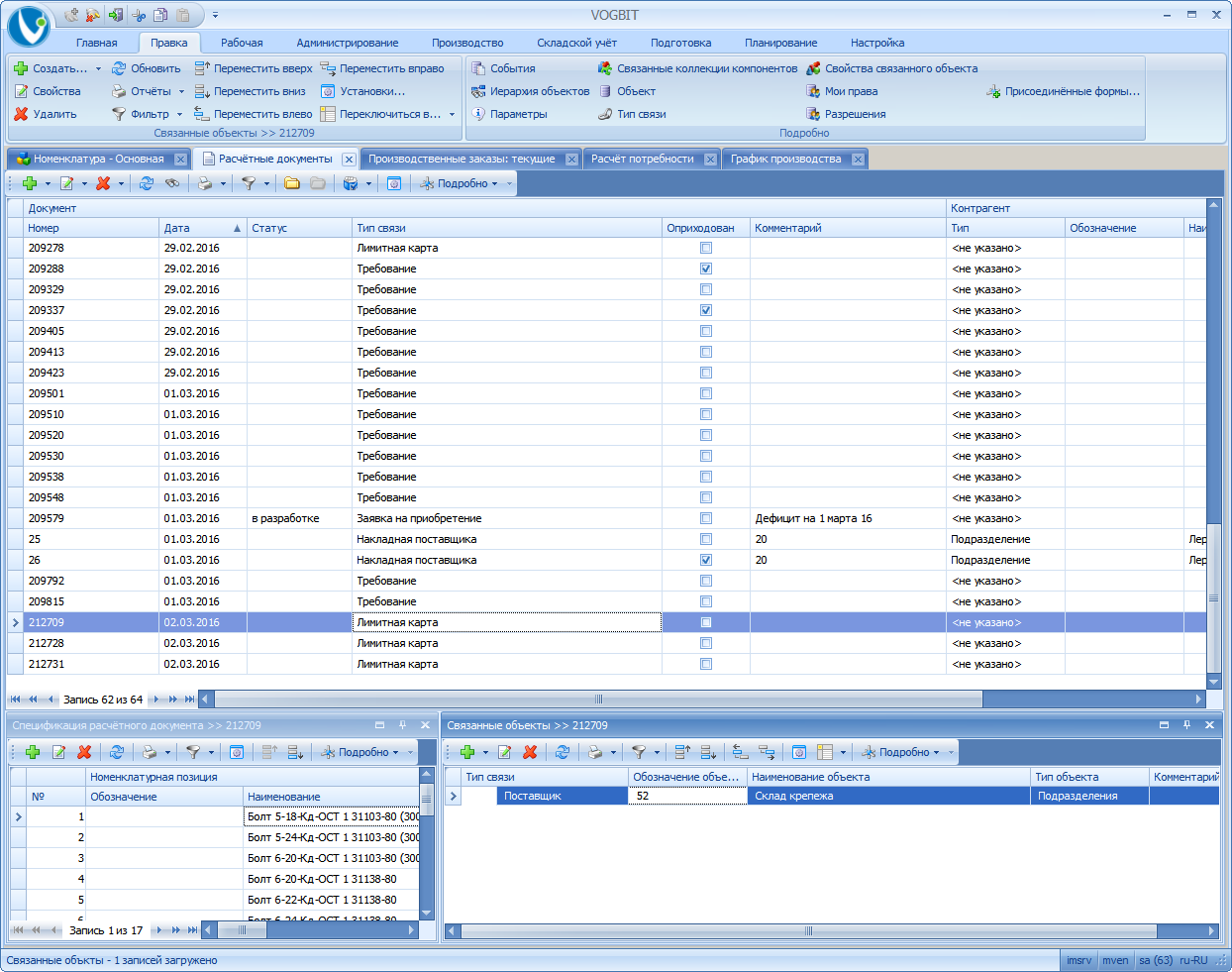The width and height of the screenshot is (1232, 972).
Task: Toggle Оприходован checkbox for document 209288
Action: [x=706, y=269]
